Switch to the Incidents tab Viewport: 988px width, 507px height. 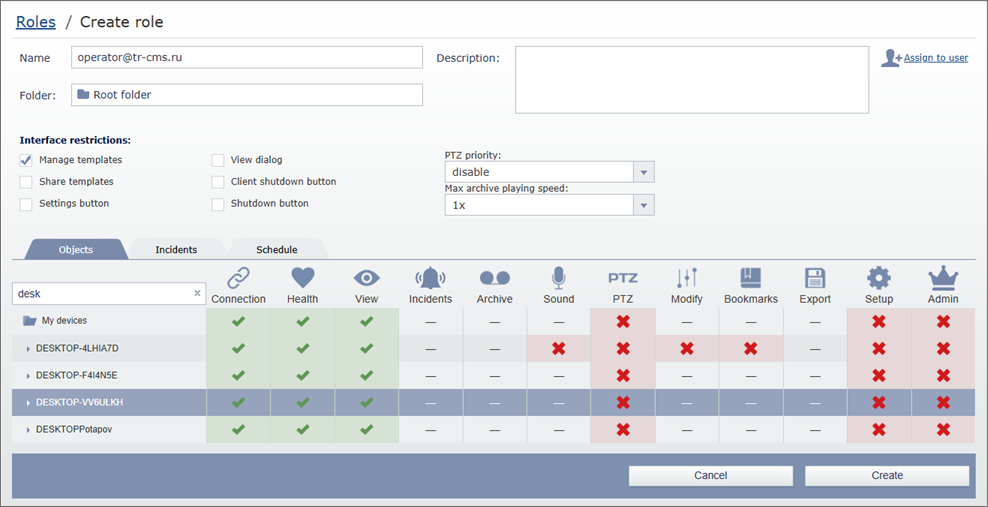coord(176,250)
